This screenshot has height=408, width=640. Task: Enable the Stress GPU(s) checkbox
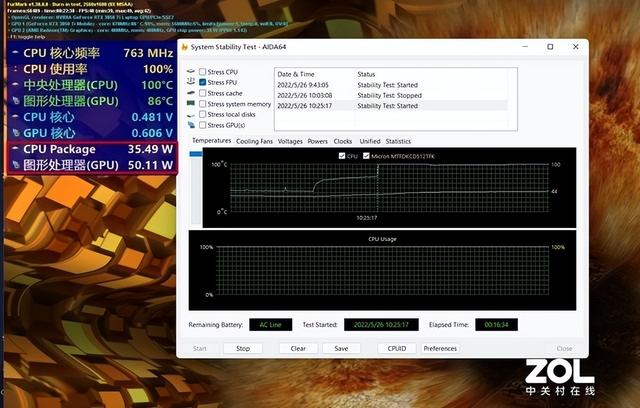coord(203,126)
